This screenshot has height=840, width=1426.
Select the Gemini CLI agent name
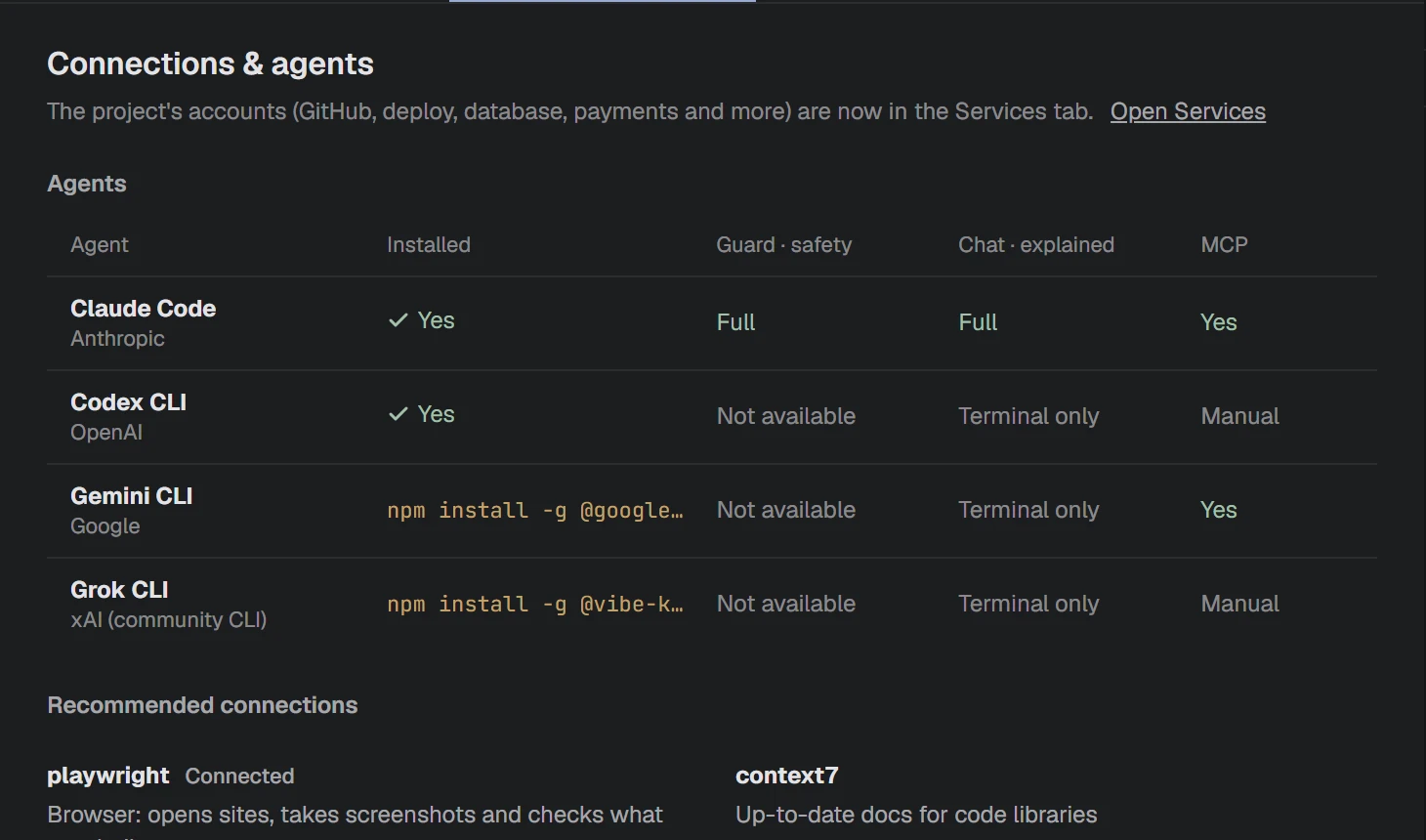[x=131, y=496]
